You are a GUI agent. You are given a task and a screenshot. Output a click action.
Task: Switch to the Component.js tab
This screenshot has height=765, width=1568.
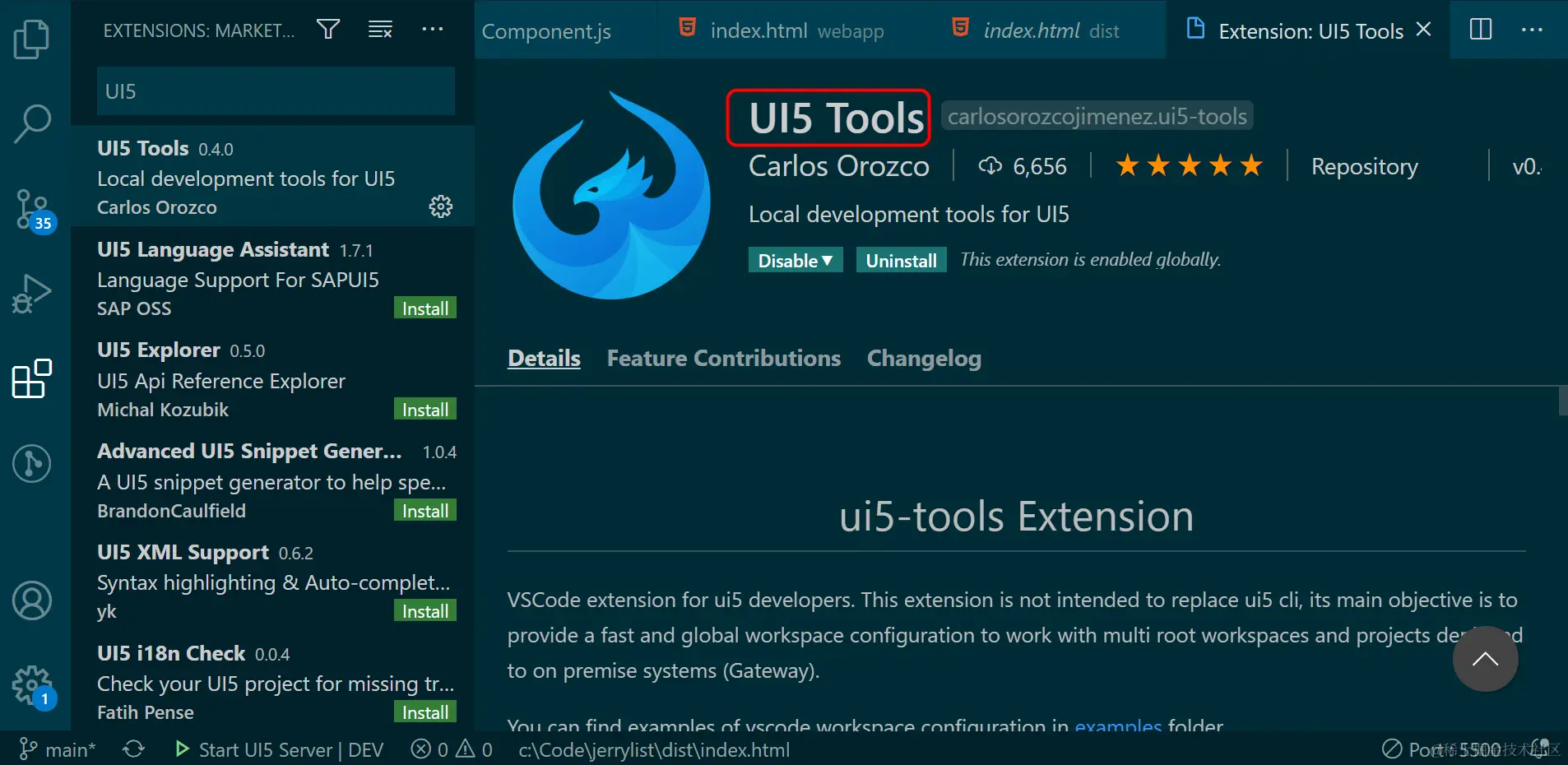click(x=546, y=31)
